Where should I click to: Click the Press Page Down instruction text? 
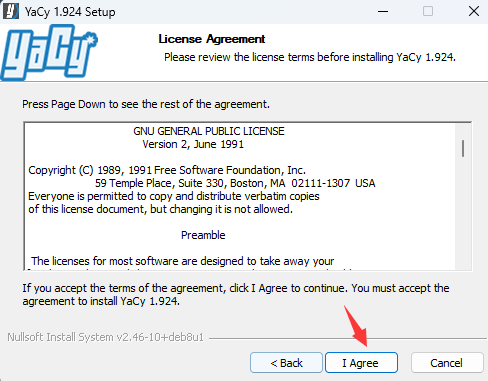tap(146, 104)
